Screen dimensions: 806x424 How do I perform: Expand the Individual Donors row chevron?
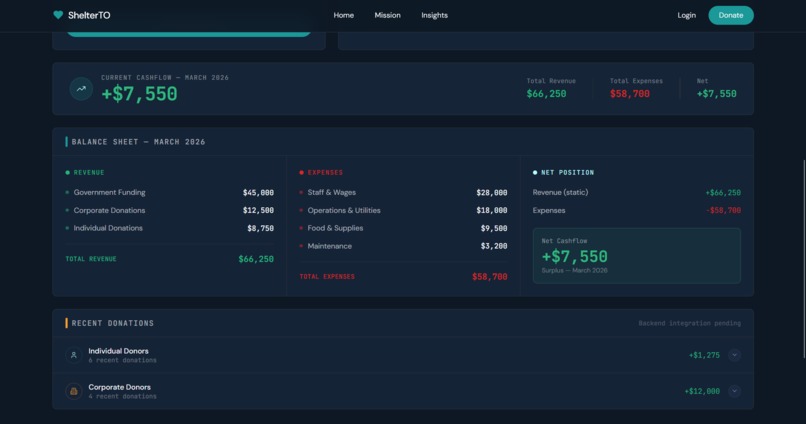click(x=734, y=355)
